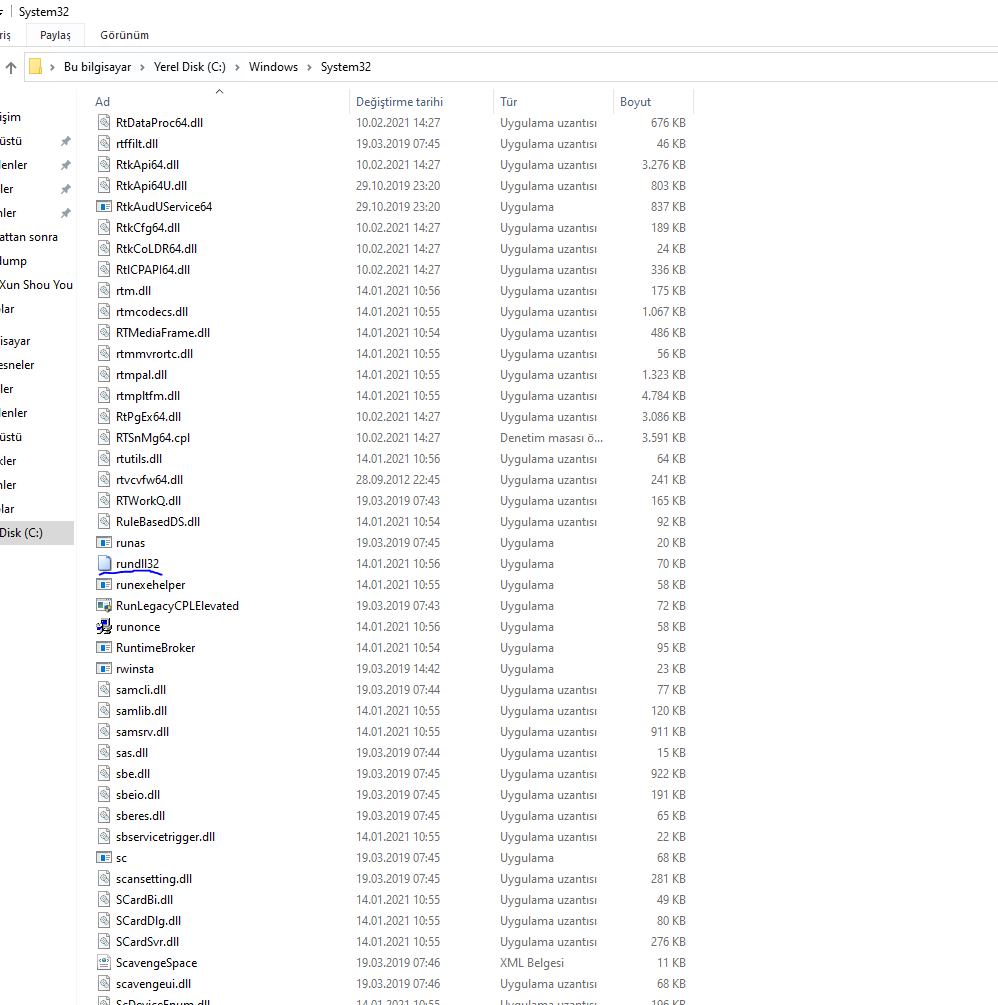Select the runonce application icon
Image resolution: width=998 pixels, height=1005 pixels.
(x=104, y=626)
